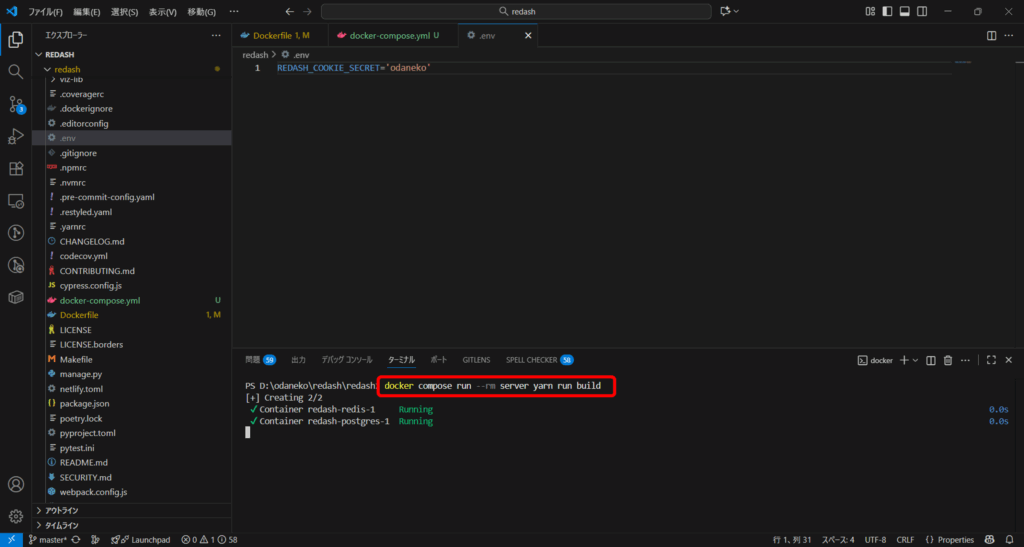This screenshot has height=547, width=1024.
Task: Toggle the bottom panel visibility
Action: pyautogui.click(x=904, y=11)
